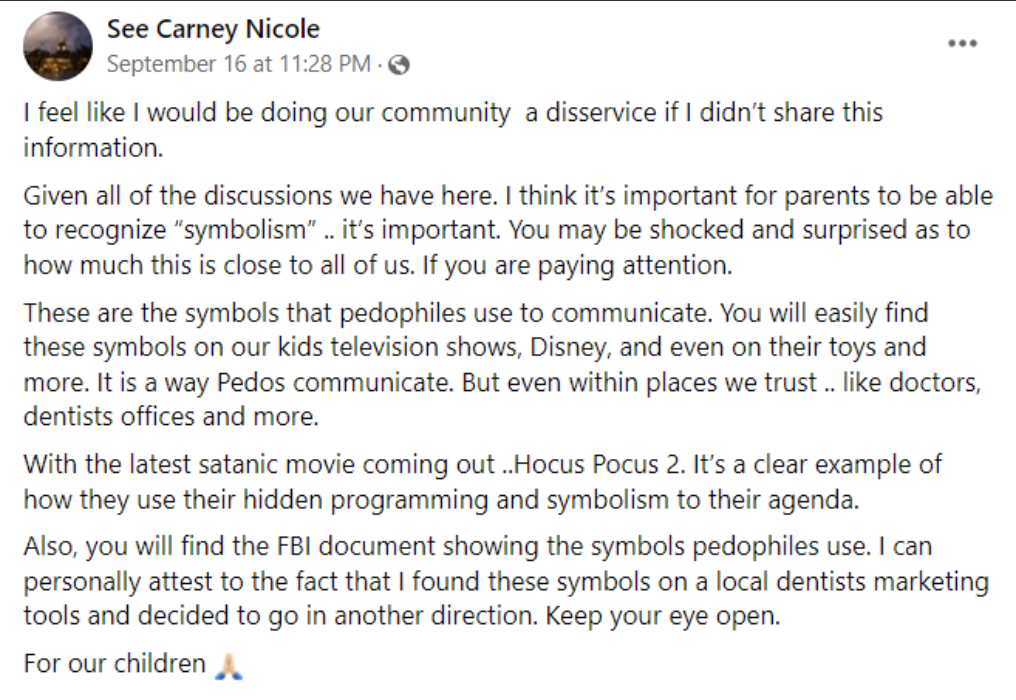Click the paragraph starting "I feel like"

pyautogui.click(x=452, y=129)
